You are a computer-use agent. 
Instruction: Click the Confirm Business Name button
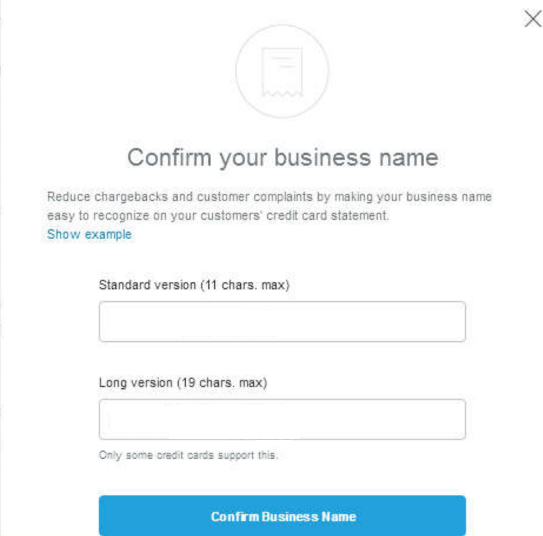282,516
